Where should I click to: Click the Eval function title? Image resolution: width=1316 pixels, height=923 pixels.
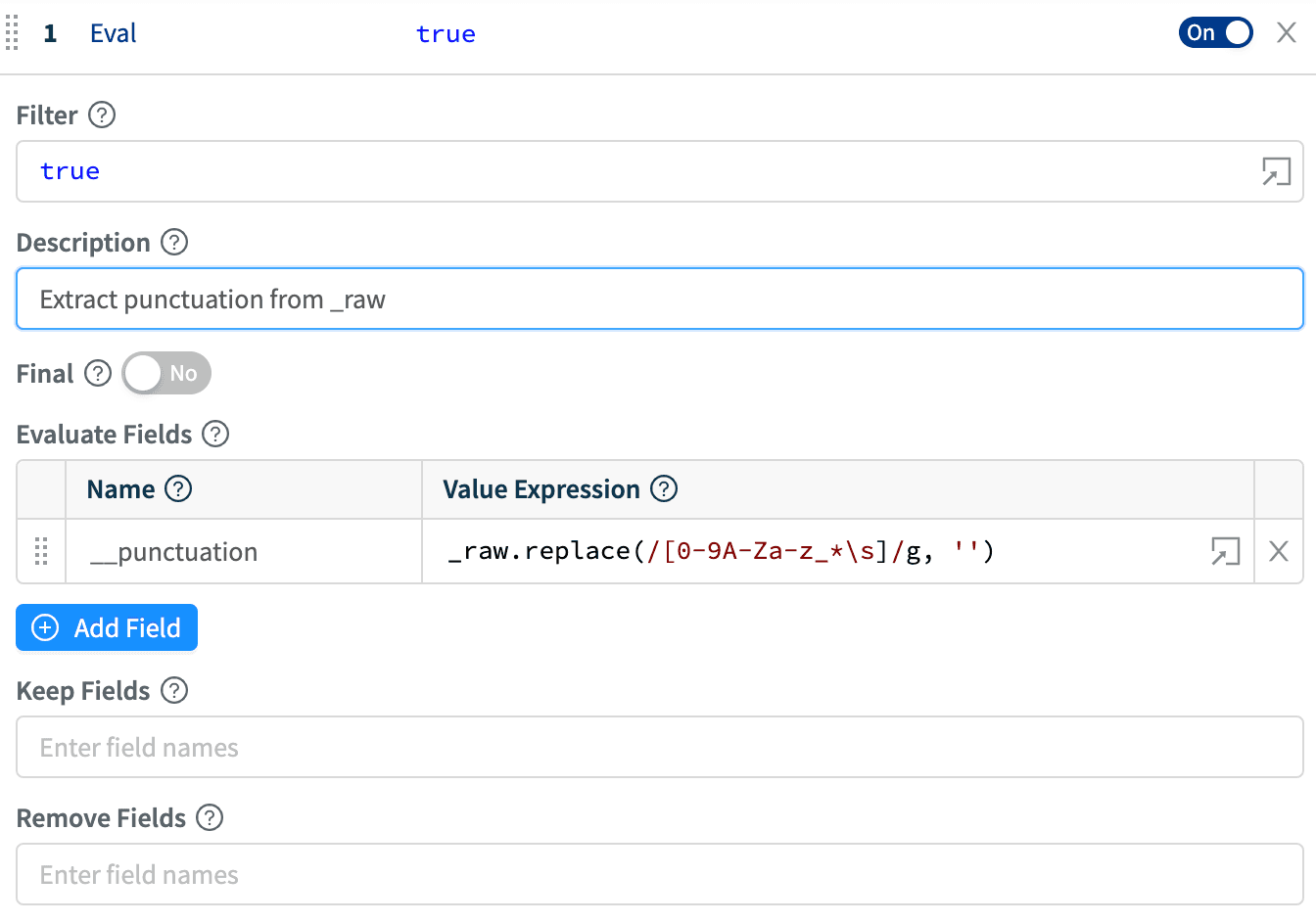[x=114, y=33]
